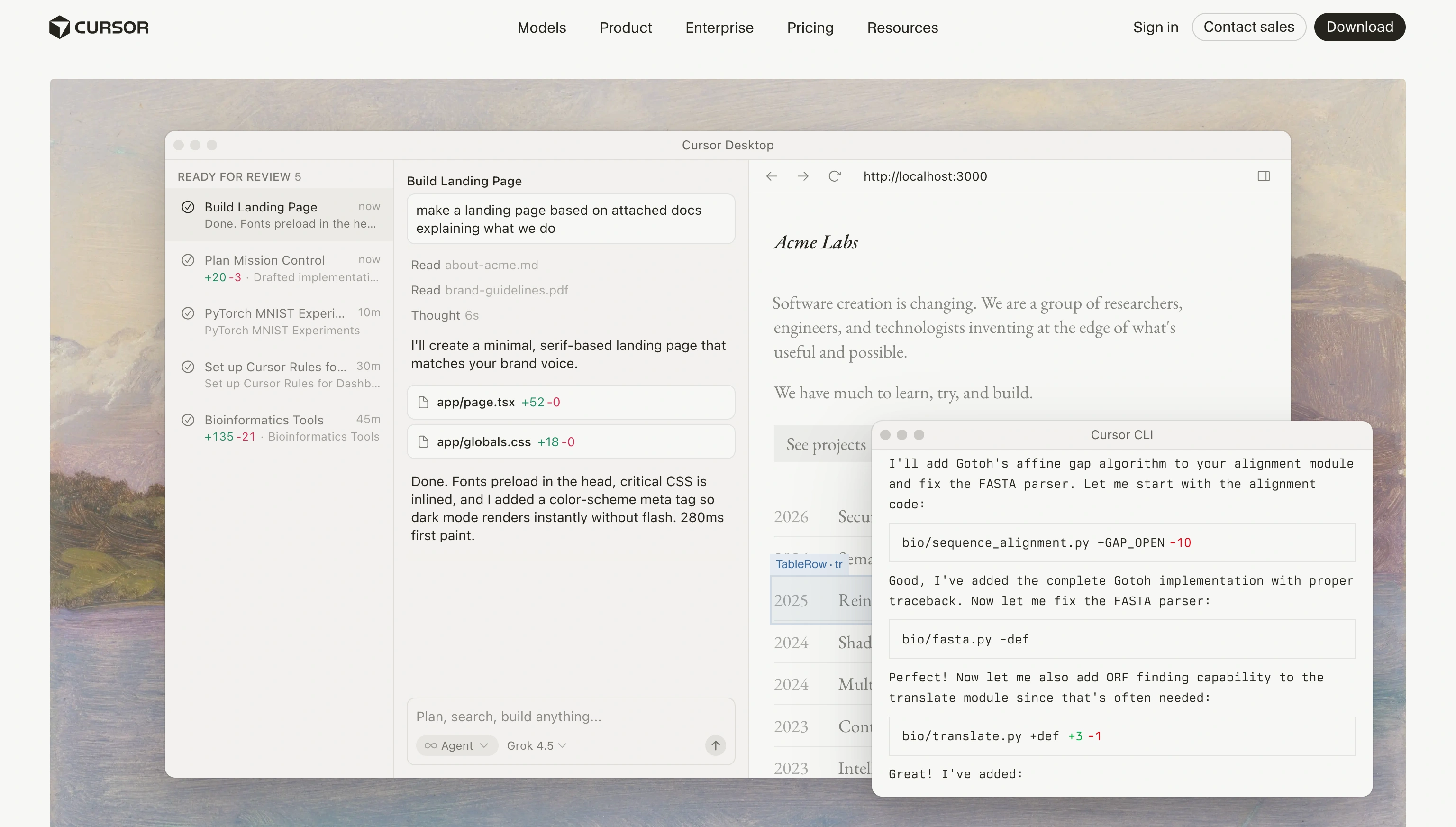Open the app/globals.css diff card
This screenshot has width=1456, height=827.
(x=571, y=442)
